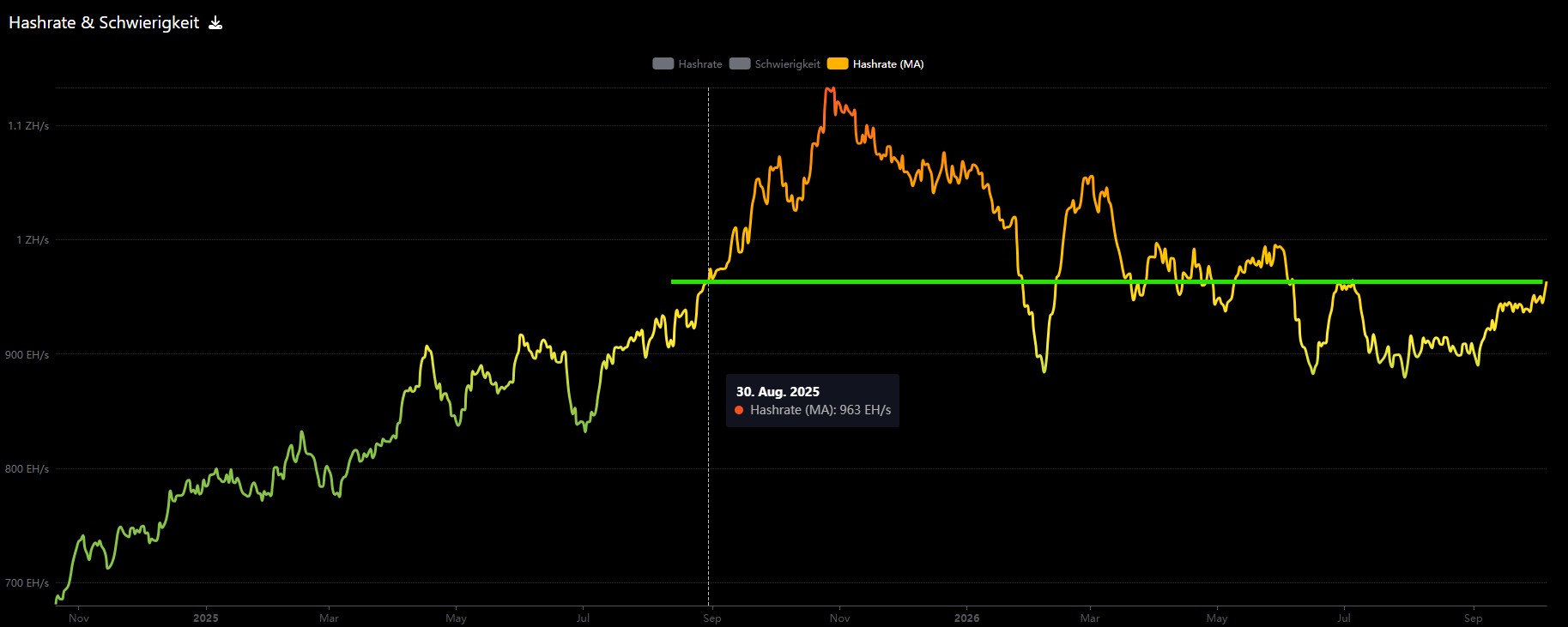The width and height of the screenshot is (1568, 627).
Task: Toggle the Hashrate (MA) legend series
Action: pyautogui.click(x=875, y=63)
